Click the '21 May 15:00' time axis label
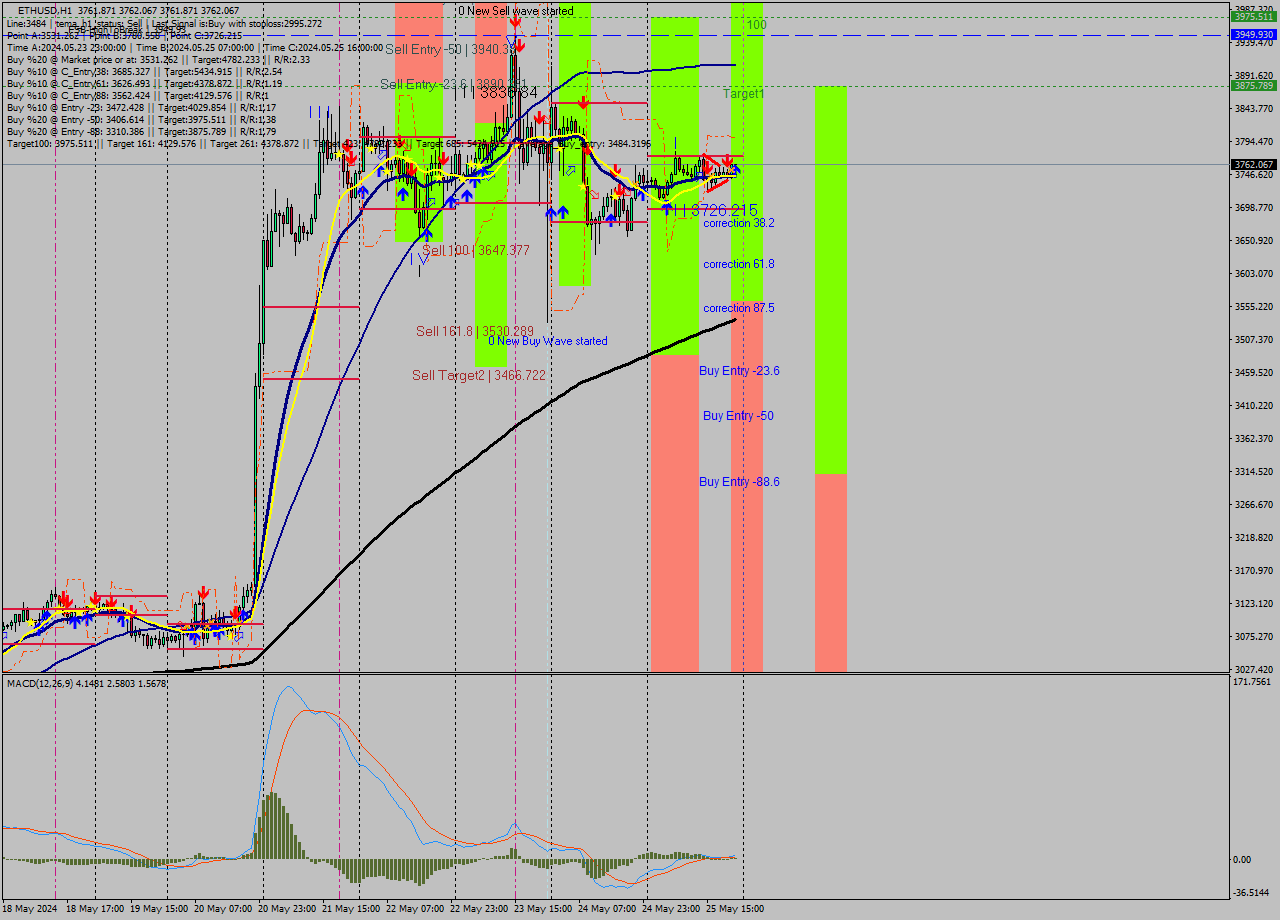The image size is (1280, 920). 352,909
